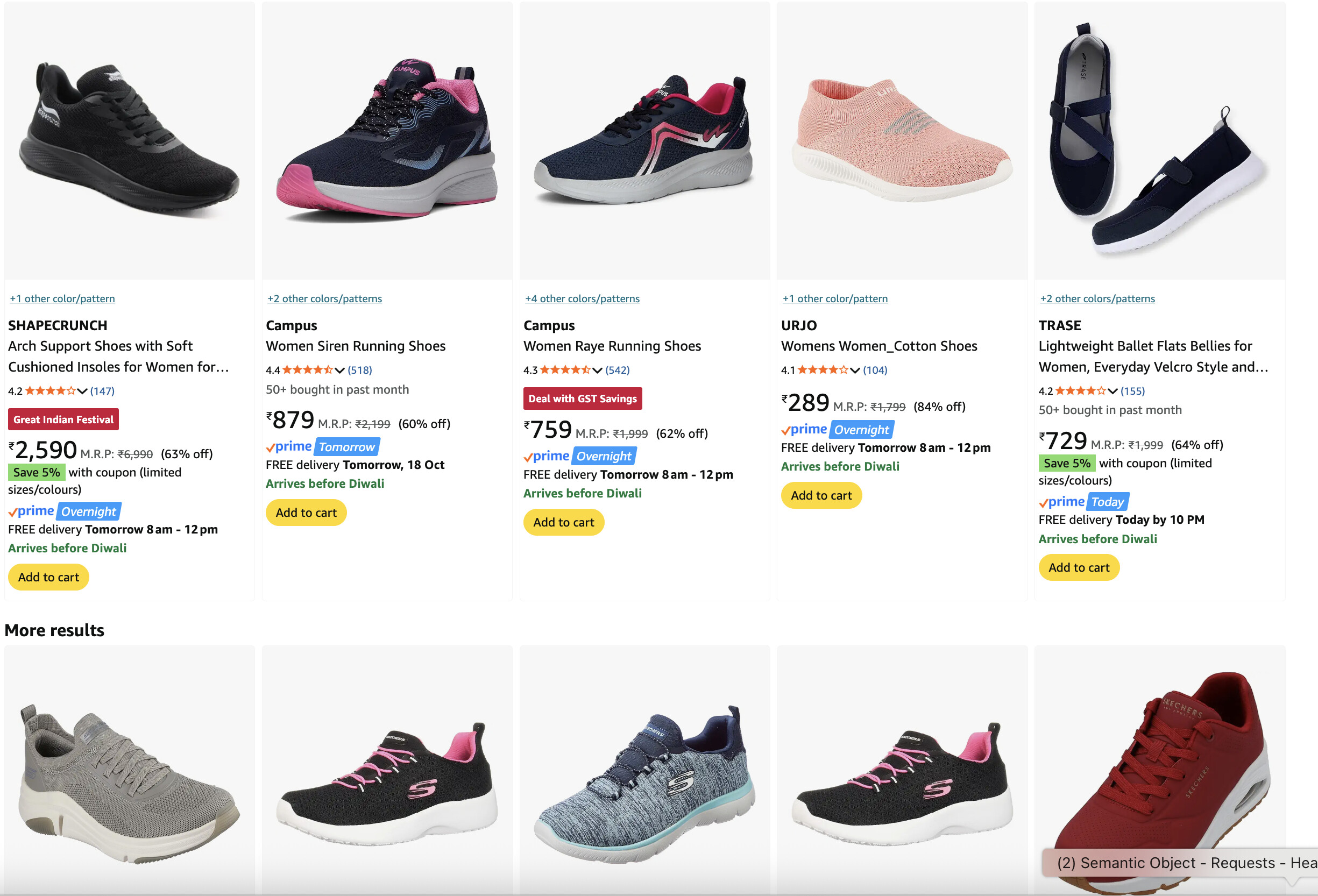Add Campus Women Siren Running Shoes to cart
Screen dimensions: 1318x896
[306, 513]
